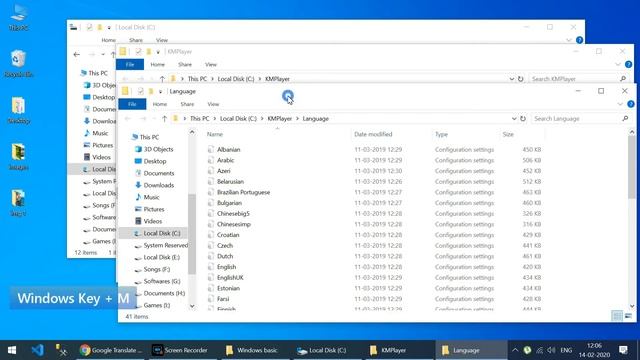
Task: Open the Home tab in the Language window
Action: pyautogui.click(x=160, y=104)
